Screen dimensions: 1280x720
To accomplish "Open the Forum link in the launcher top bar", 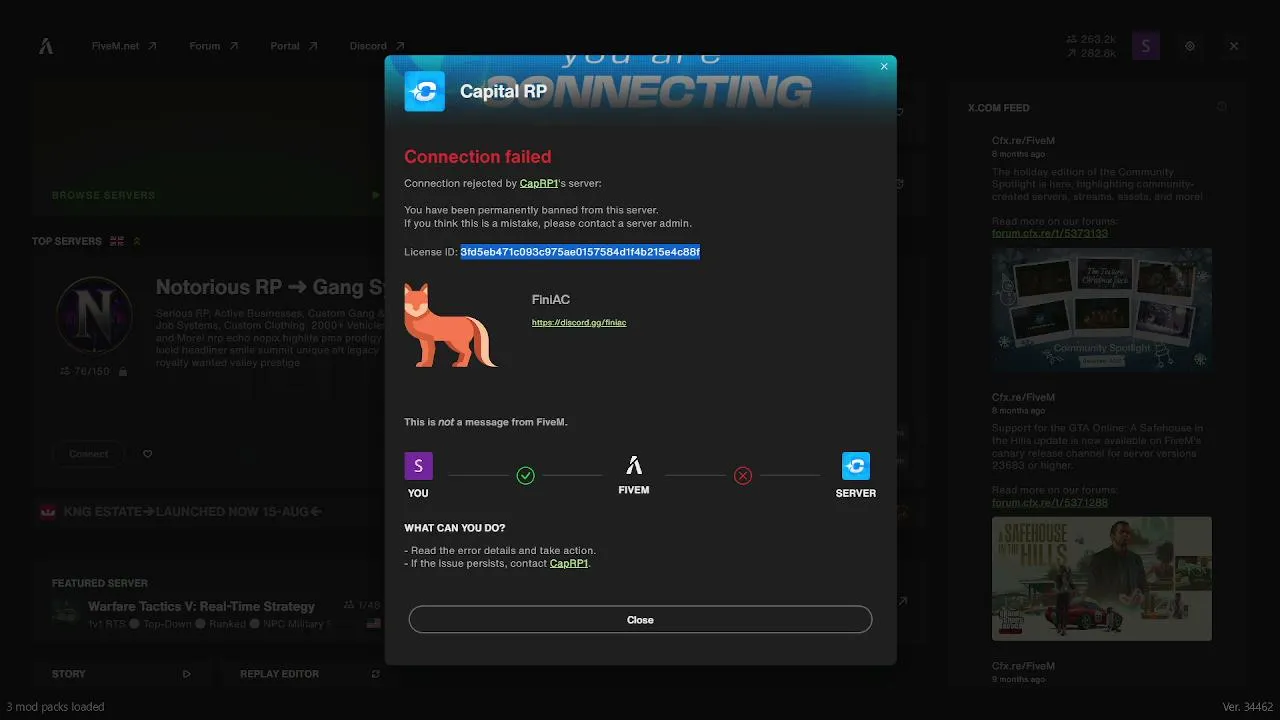I will [x=214, y=46].
